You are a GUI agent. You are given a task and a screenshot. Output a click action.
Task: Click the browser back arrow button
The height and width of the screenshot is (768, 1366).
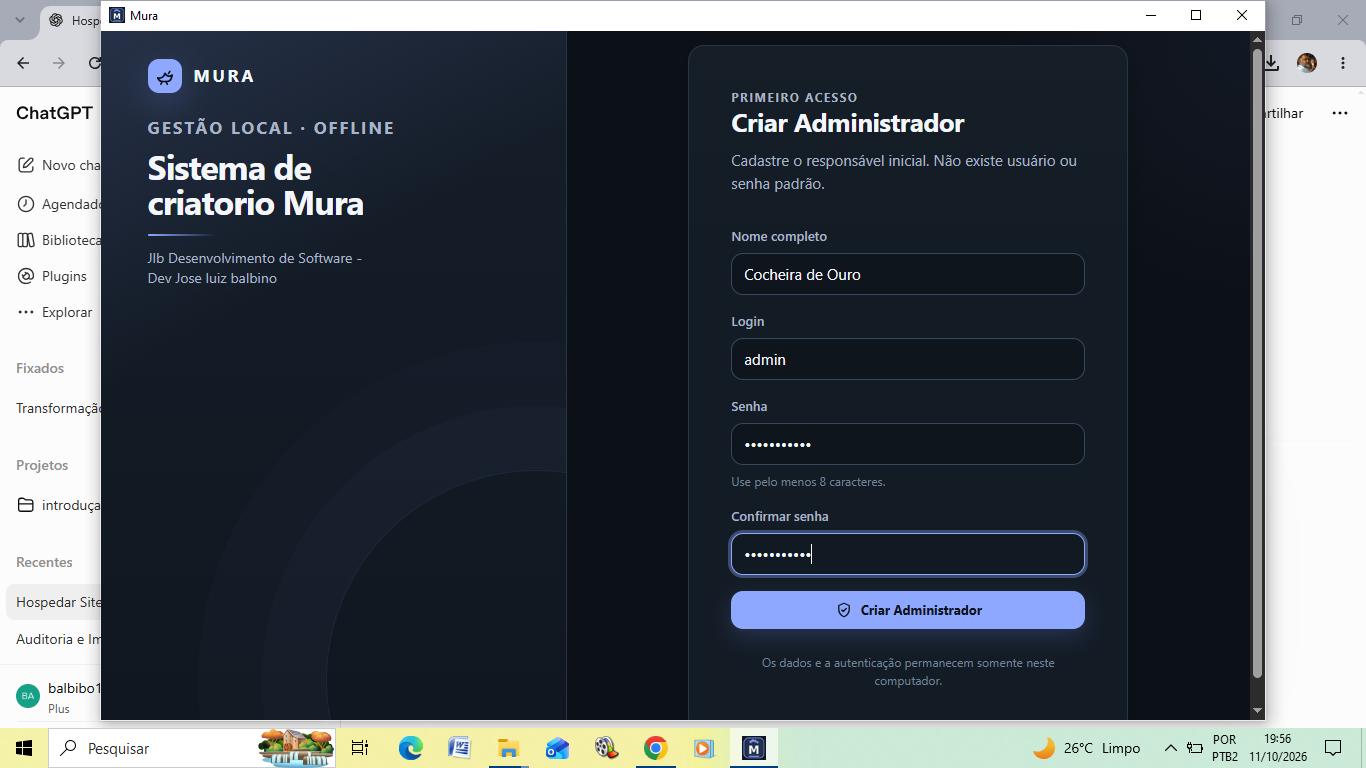[23, 63]
